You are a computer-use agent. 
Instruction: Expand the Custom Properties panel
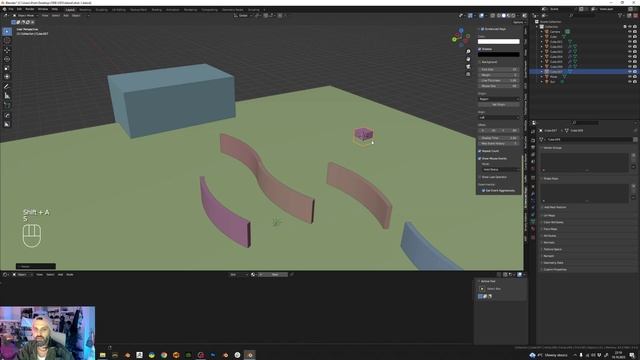pos(554,269)
